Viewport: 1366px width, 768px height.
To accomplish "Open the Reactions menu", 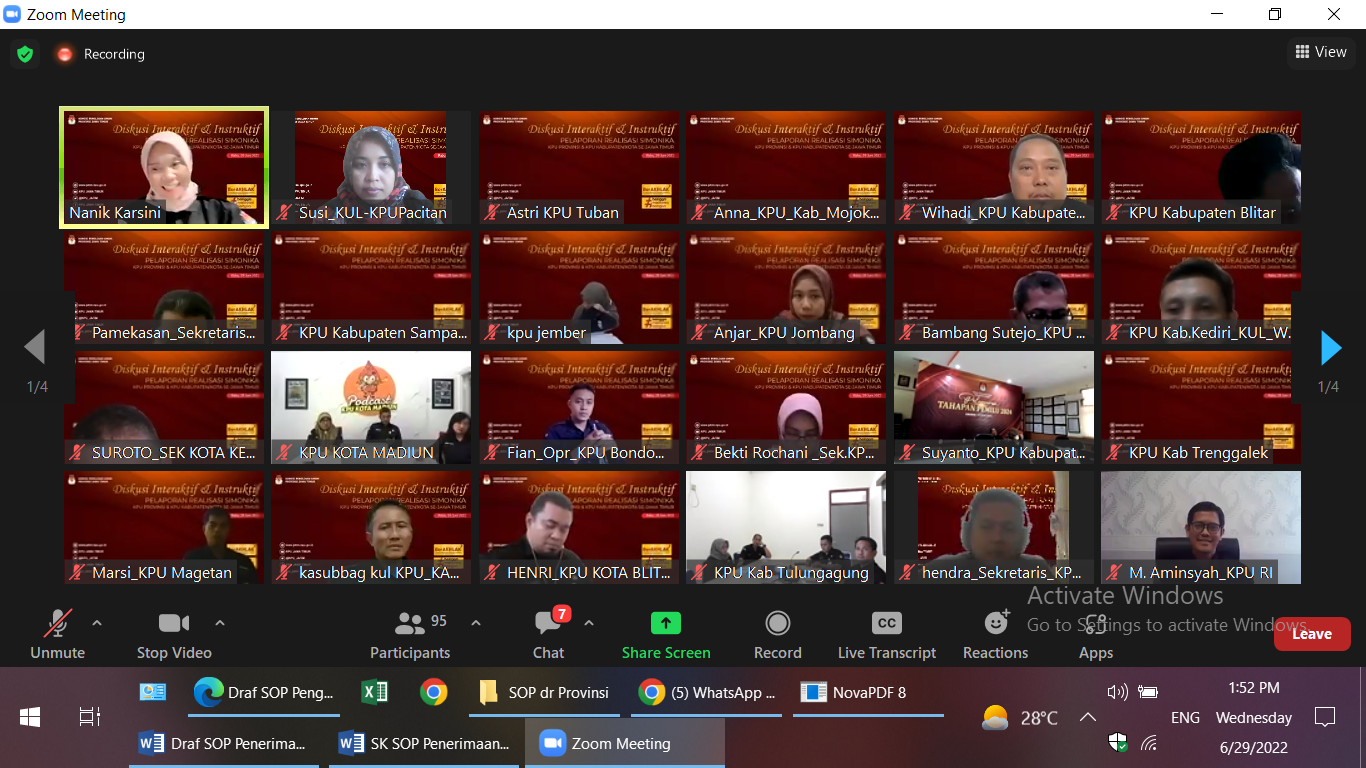I will [995, 635].
